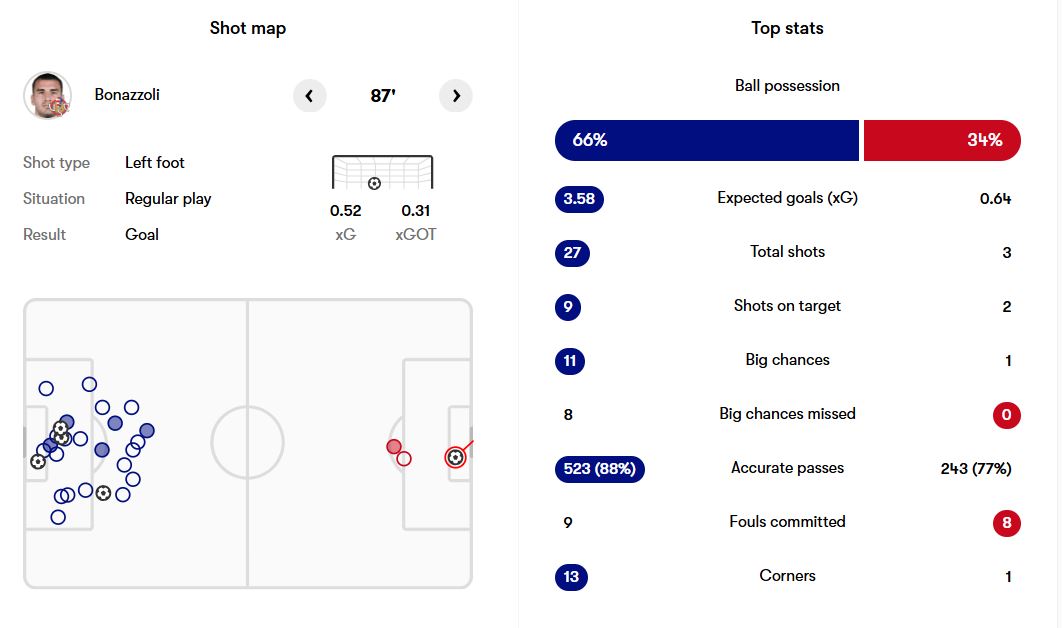
Task: Click the red 34% possession bar
Action: coord(941,140)
